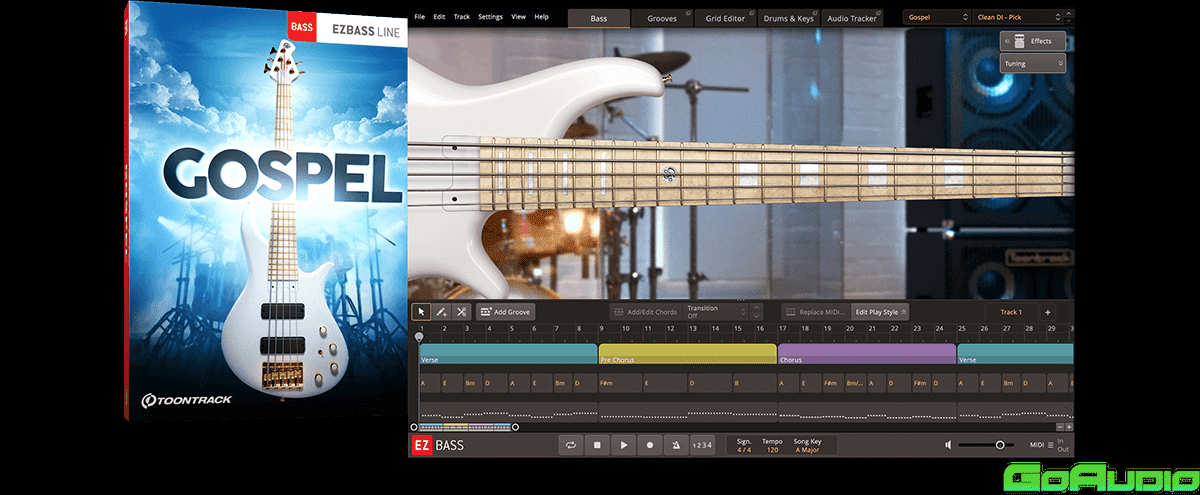Select the scissors split tool
This screenshot has height=495, width=1200.
point(462,312)
